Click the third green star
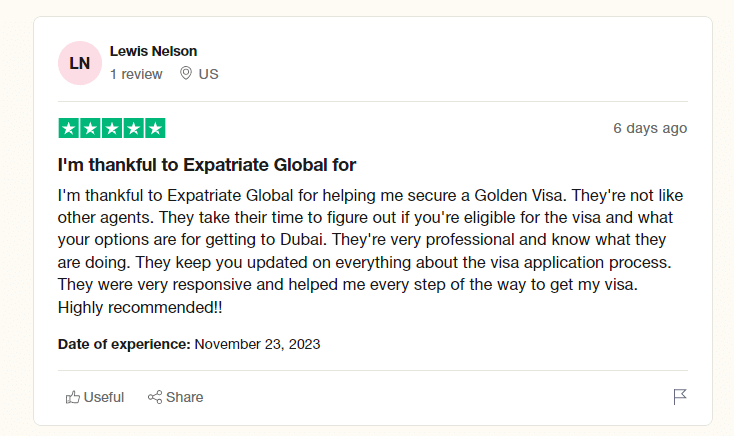The width and height of the screenshot is (734, 436). click(112, 128)
